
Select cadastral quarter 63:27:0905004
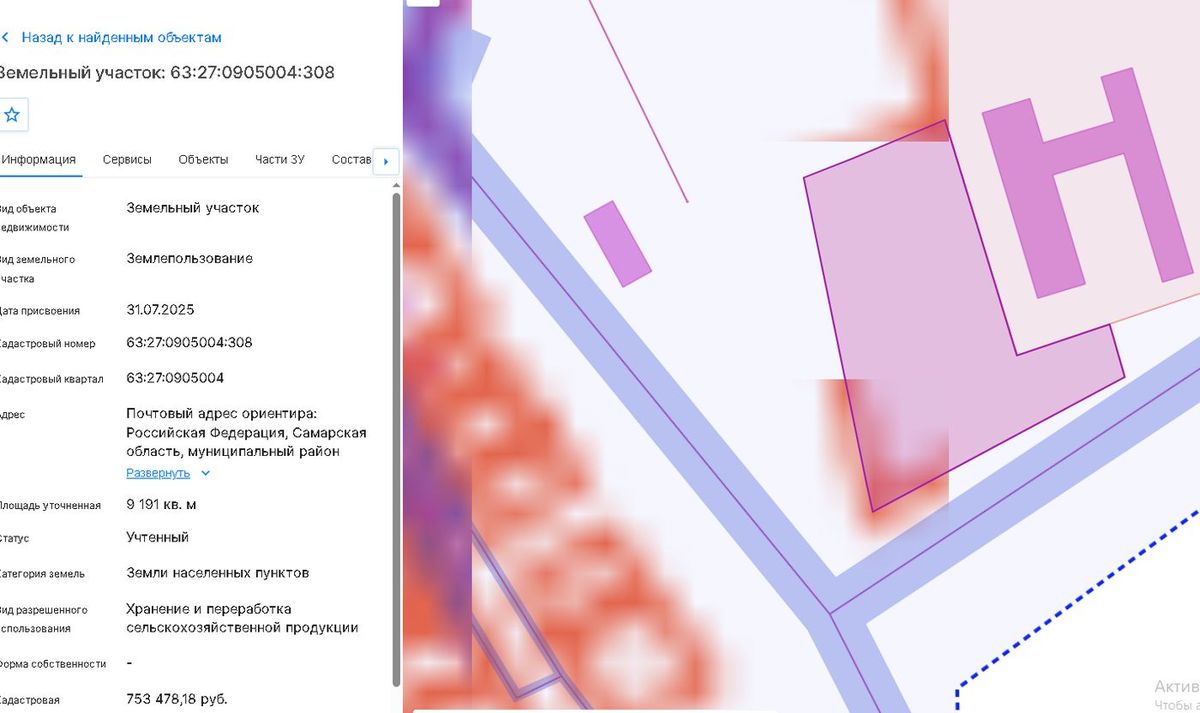(175, 378)
